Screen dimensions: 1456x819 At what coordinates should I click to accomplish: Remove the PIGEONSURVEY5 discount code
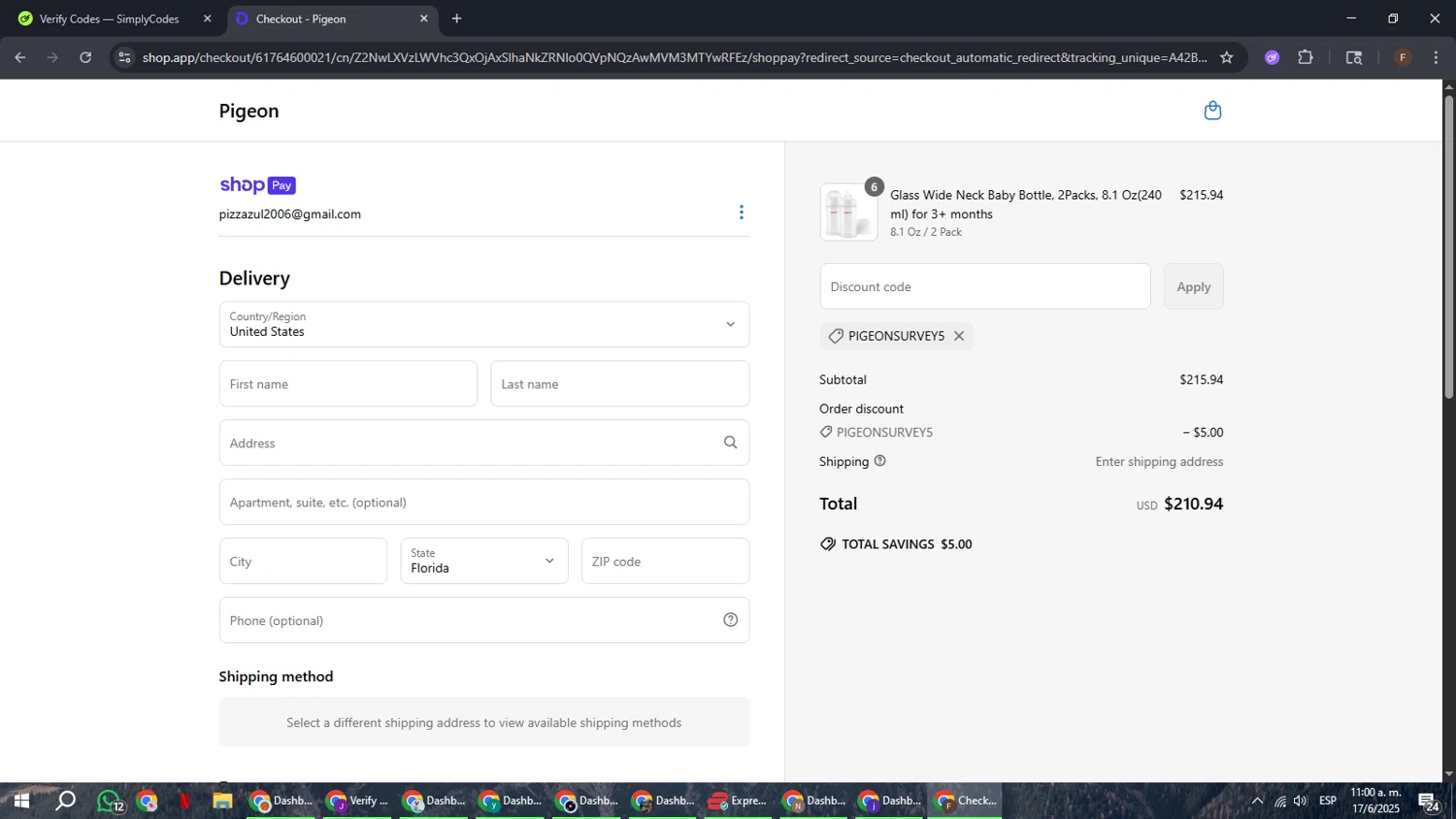[959, 336]
